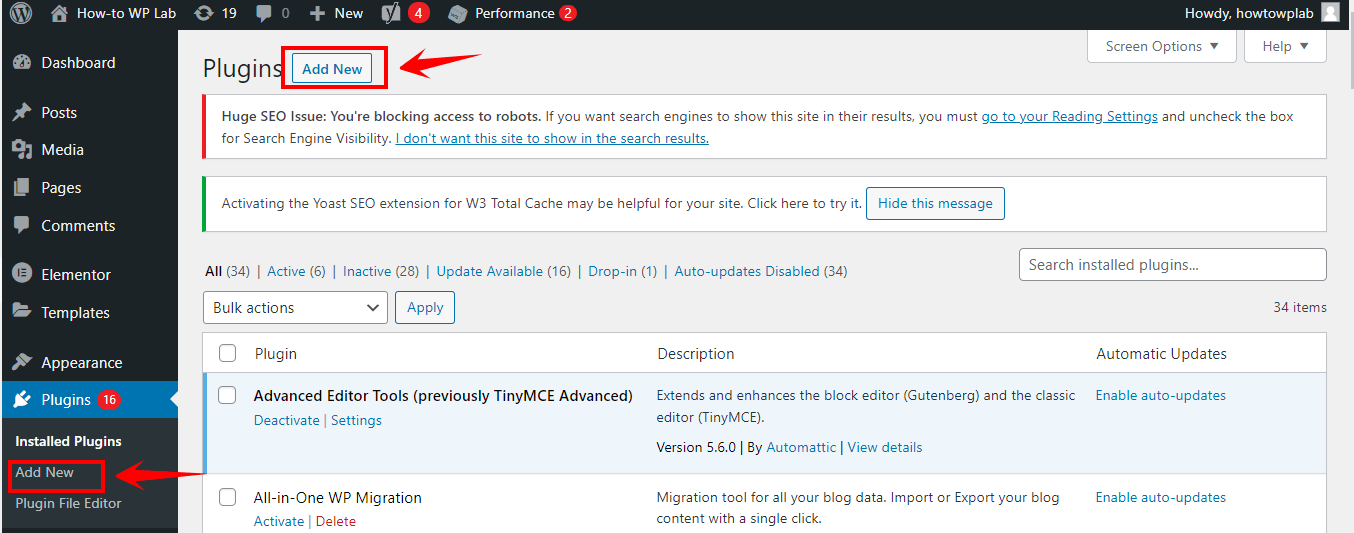Click the user avatar next to Howdy
The height and width of the screenshot is (533, 1354).
pos(1330,13)
